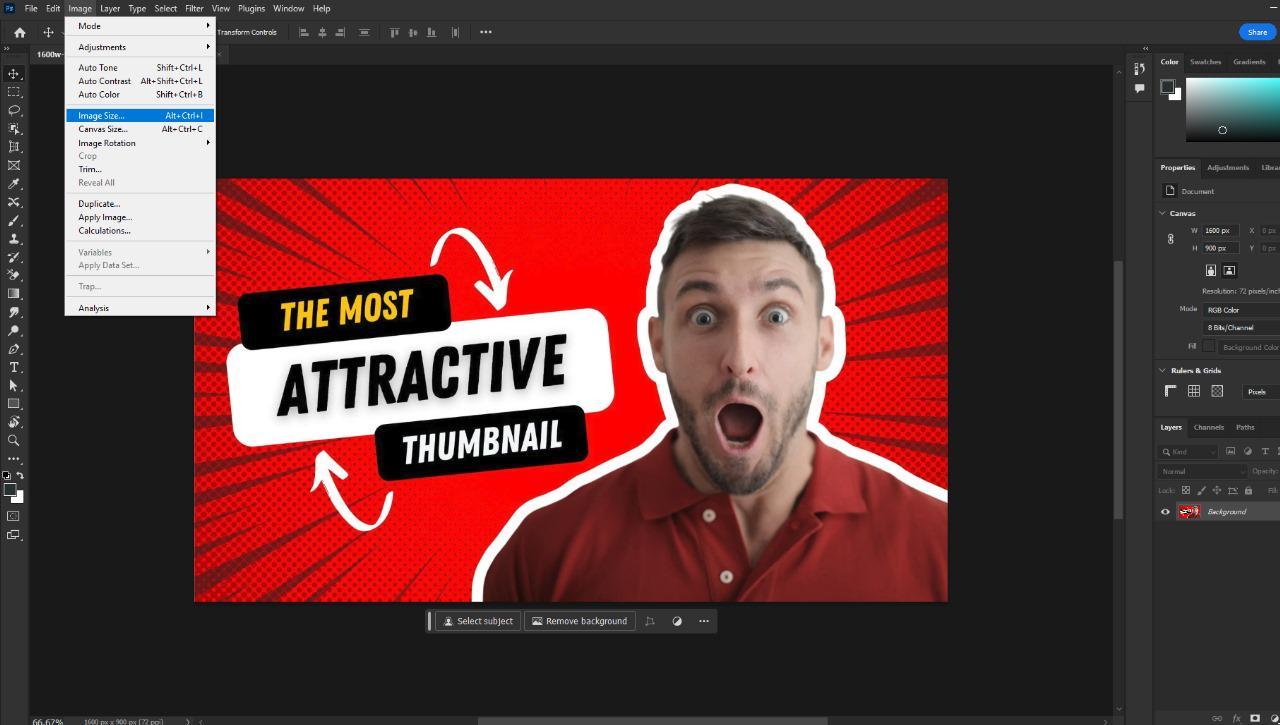Viewport: 1280px width, 725px height.
Task: Open the Gradient tool
Action: tap(14, 294)
